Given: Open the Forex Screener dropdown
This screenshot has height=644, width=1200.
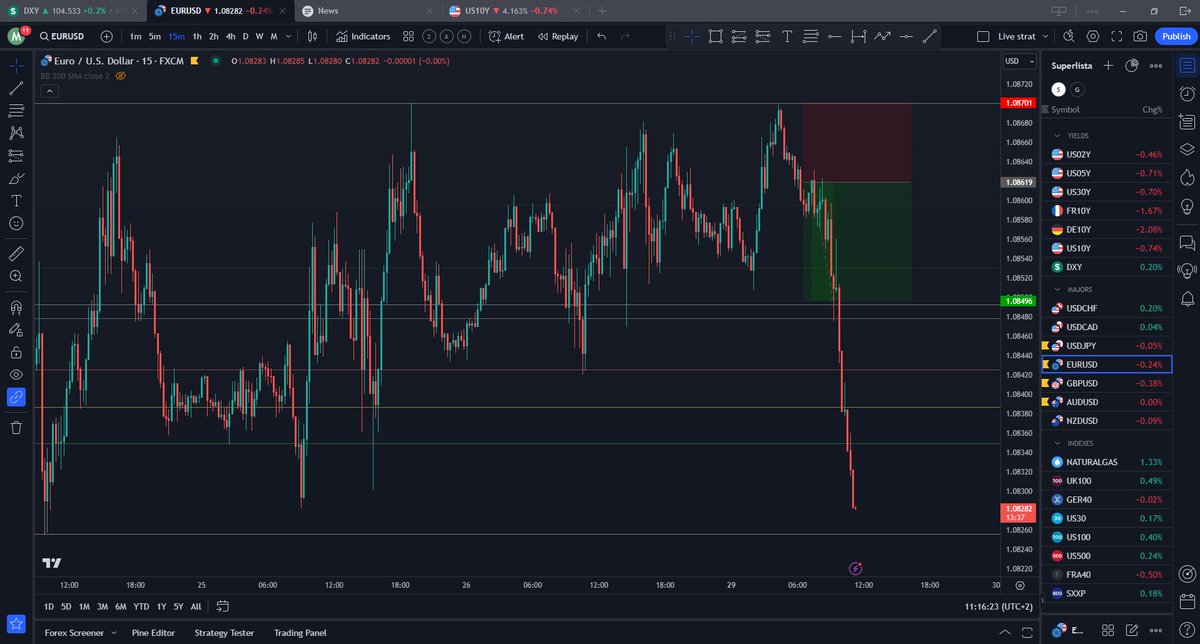Looking at the screenshot, I should [81, 633].
